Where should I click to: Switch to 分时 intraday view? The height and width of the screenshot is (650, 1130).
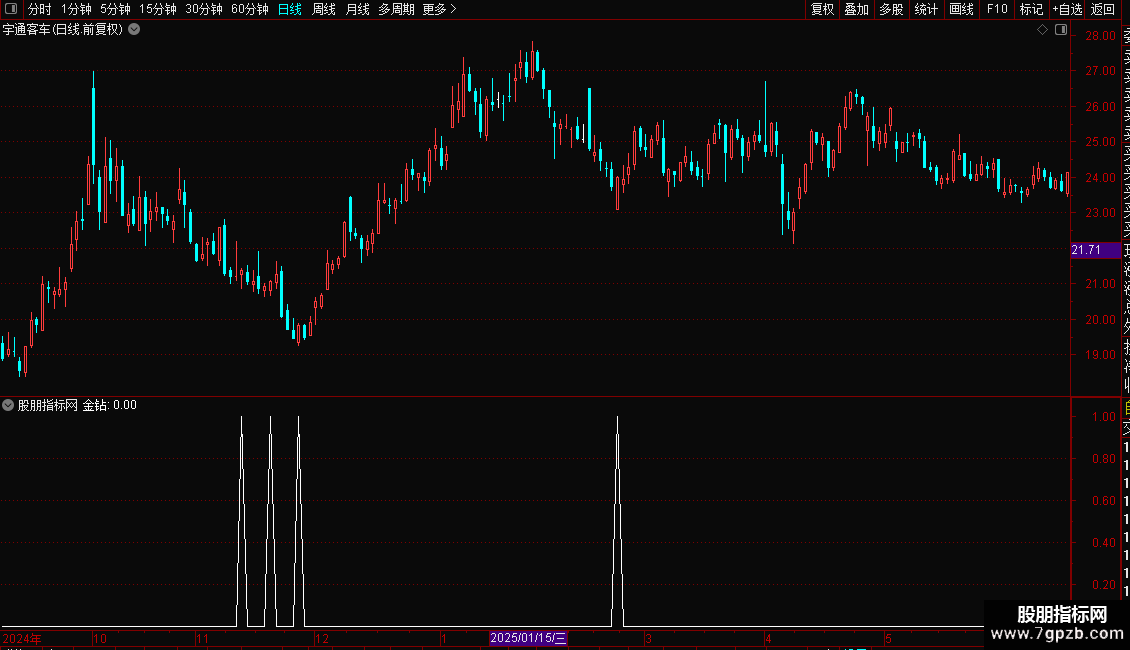(40, 9)
